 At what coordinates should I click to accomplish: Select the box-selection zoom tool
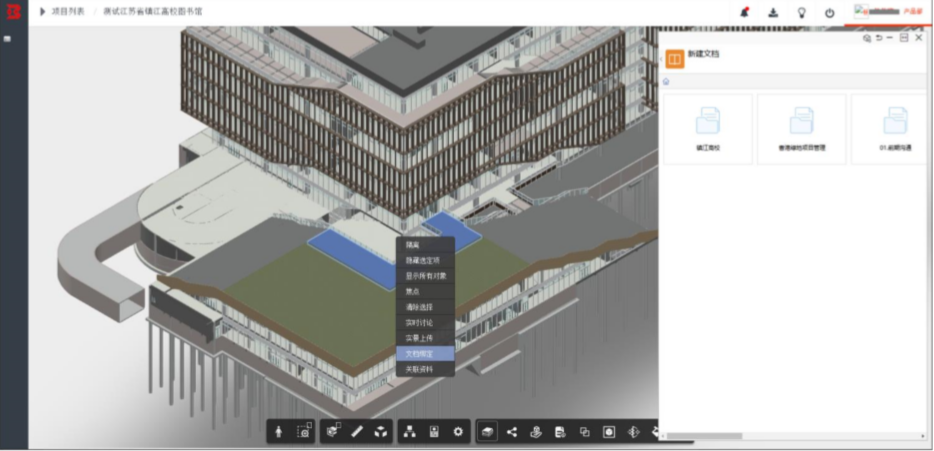click(304, 431)
